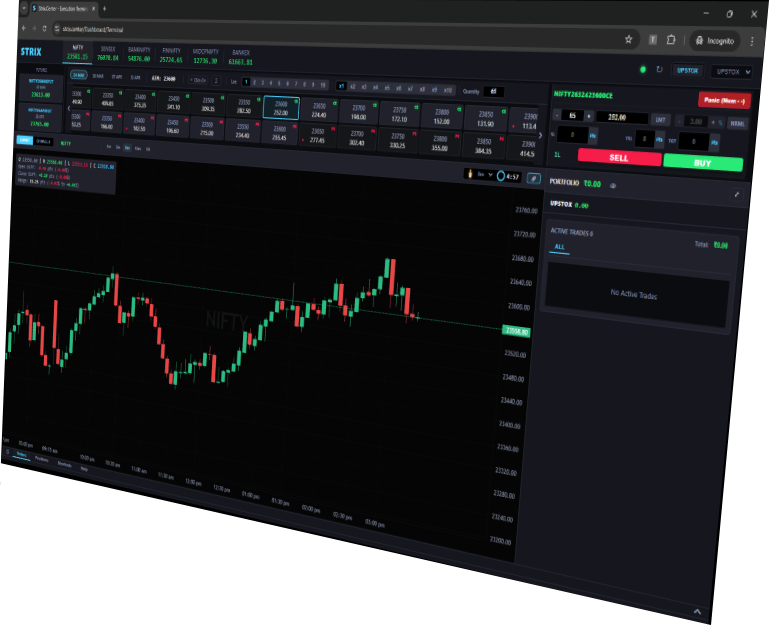Image resolution: width=769 pixels, height=625 pixels.
Task: Click the SELL button
Action: (619, 157)
